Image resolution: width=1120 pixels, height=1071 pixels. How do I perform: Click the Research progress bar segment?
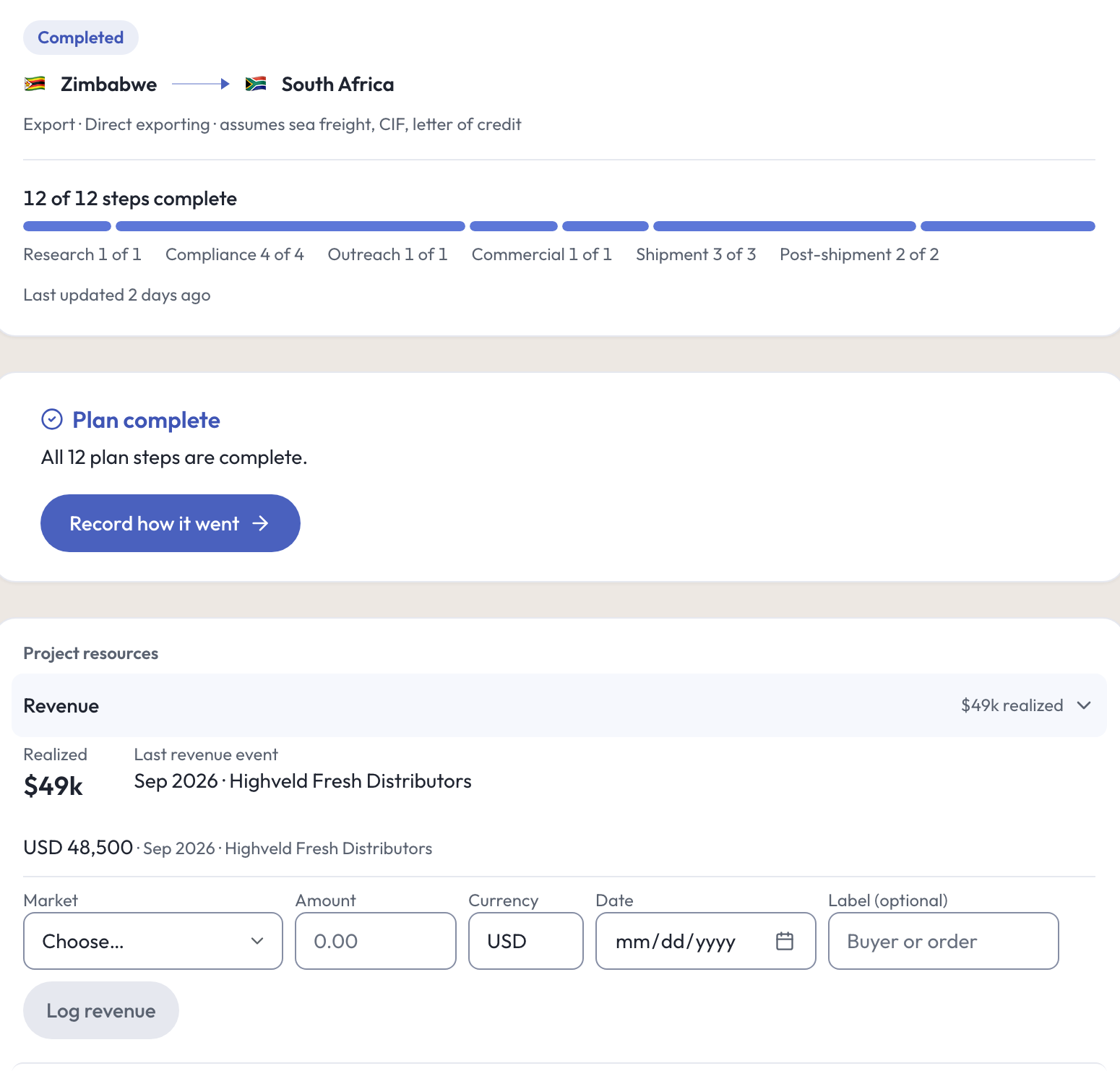point(67,226)
